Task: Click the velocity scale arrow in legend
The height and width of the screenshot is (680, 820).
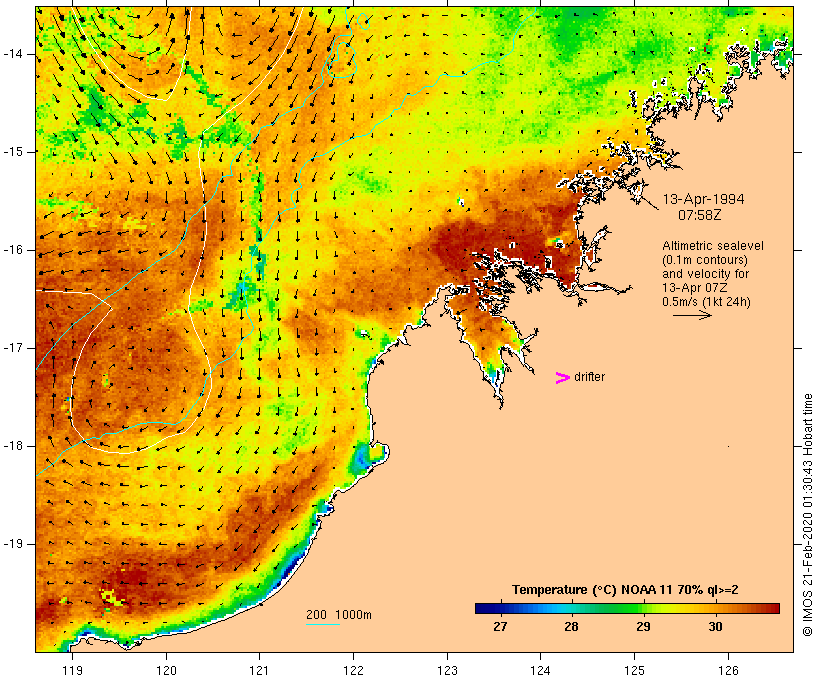Action: (x=692, y=315)
